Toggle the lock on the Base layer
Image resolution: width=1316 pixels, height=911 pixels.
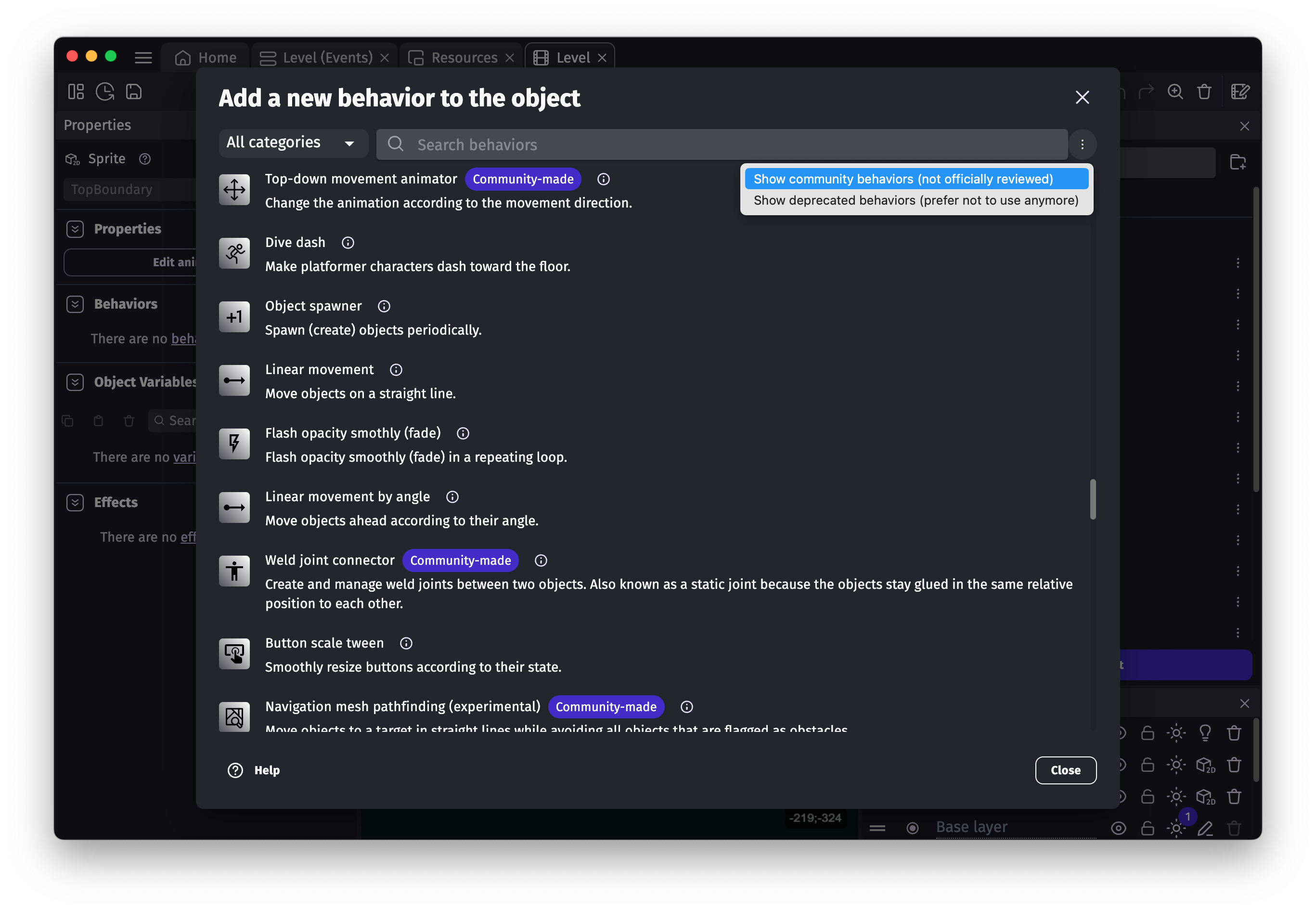click(x=1148, y=828)
